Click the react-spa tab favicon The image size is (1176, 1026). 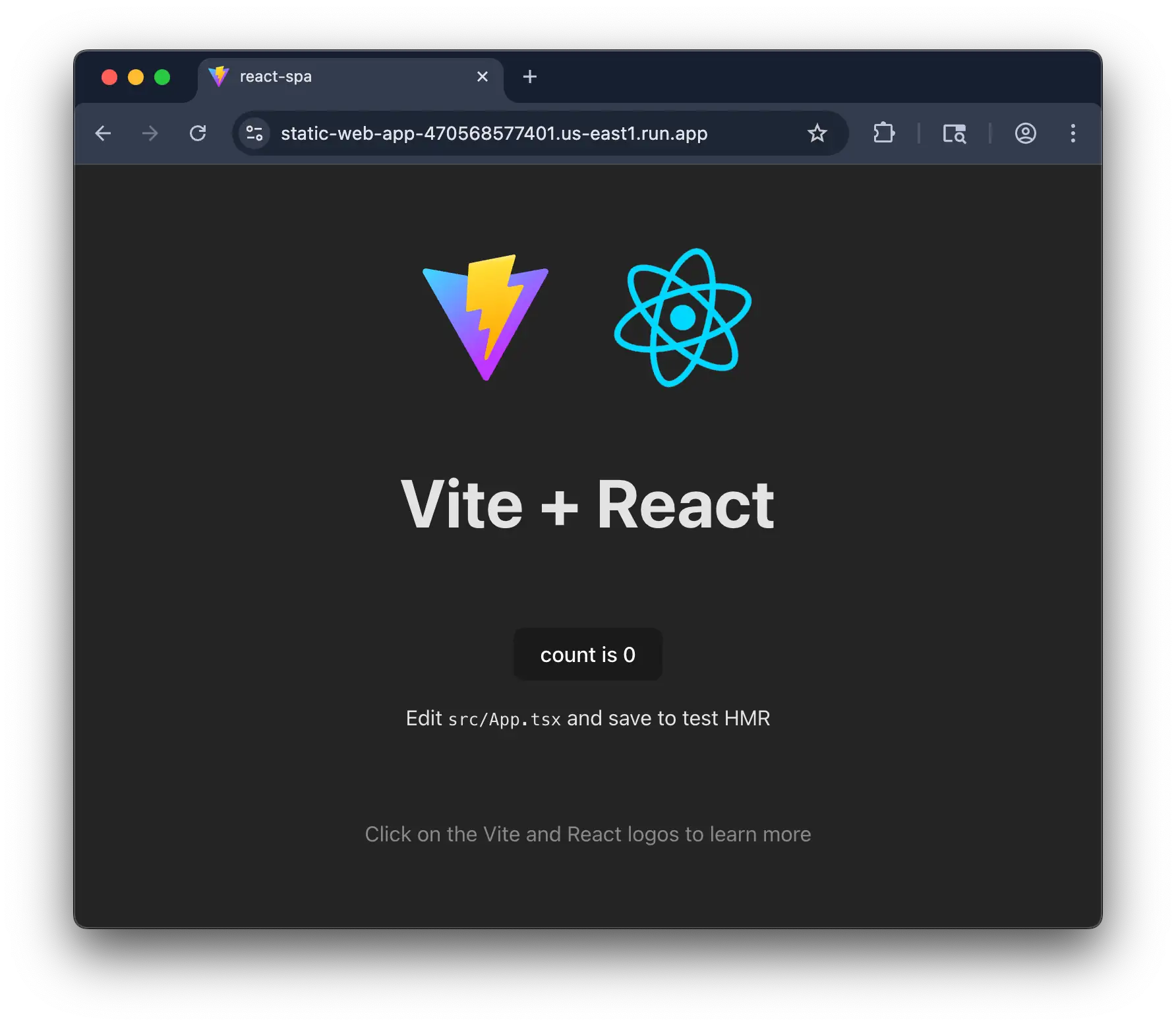tap(220, 76)
